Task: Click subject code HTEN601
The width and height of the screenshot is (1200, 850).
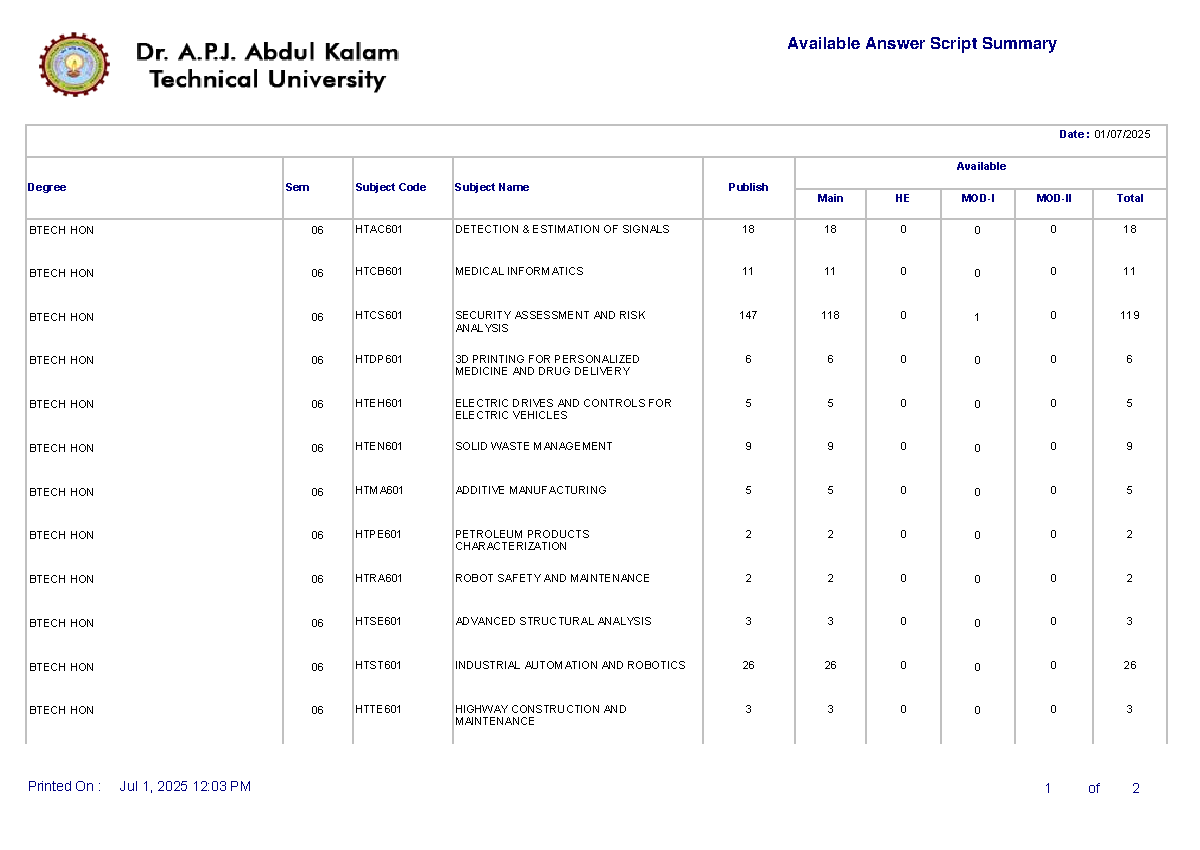Action: [x=379, y=446]
